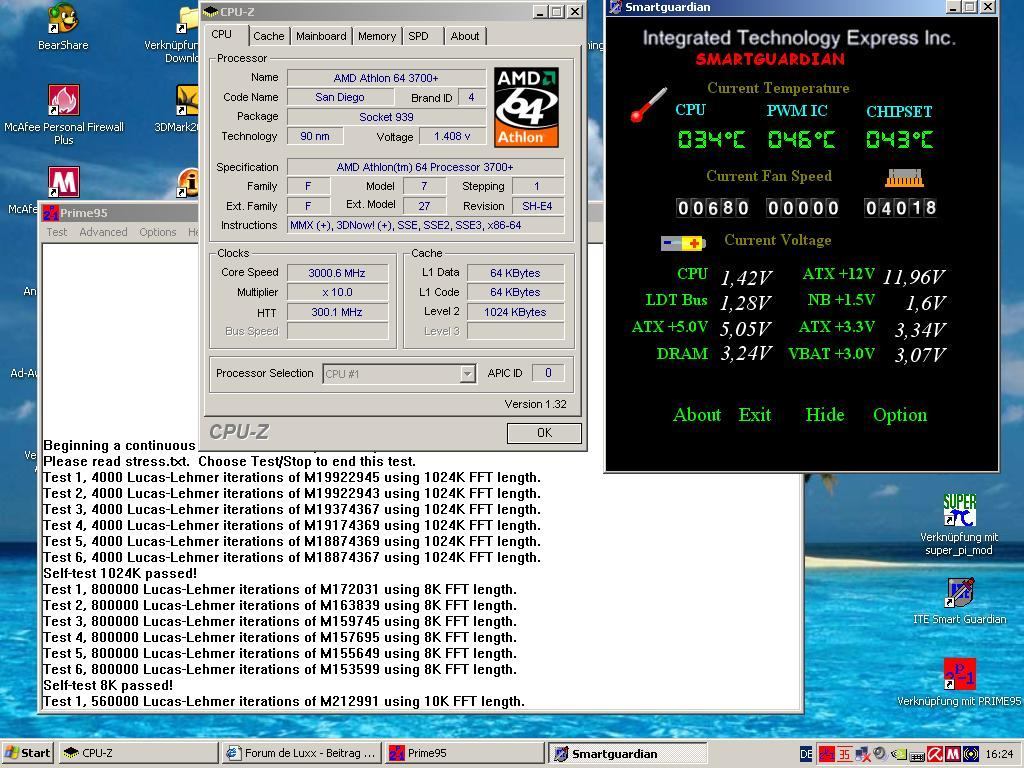The image size is (1024, 768).
Task: Click the Multiplier x 10.0 field
Action: pos(337,292)
